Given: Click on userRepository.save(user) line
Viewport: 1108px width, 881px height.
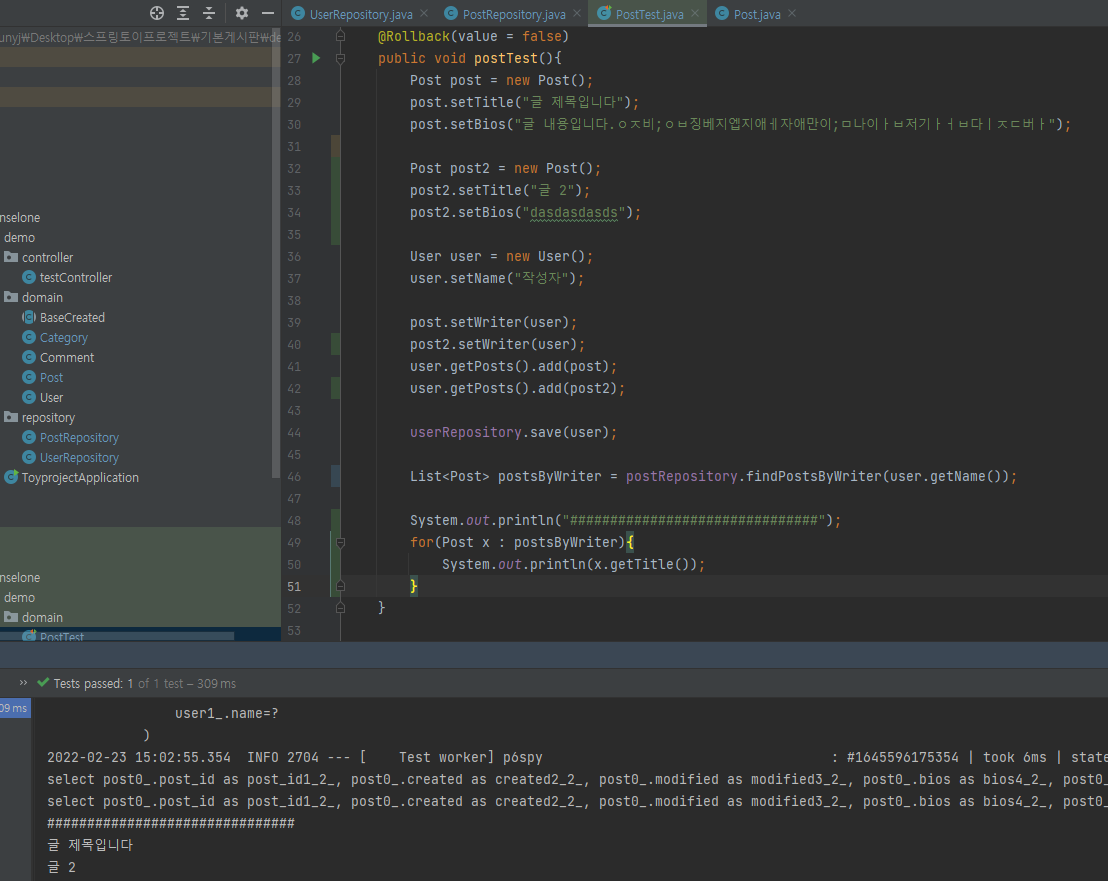Looking at the screenshot, I should (513, 432).
